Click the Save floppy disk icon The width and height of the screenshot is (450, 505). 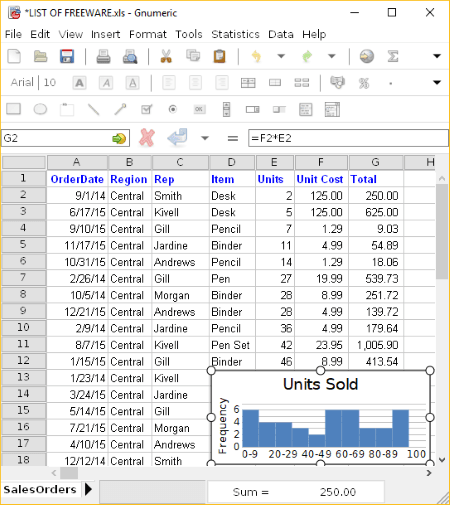pos(67,56)
